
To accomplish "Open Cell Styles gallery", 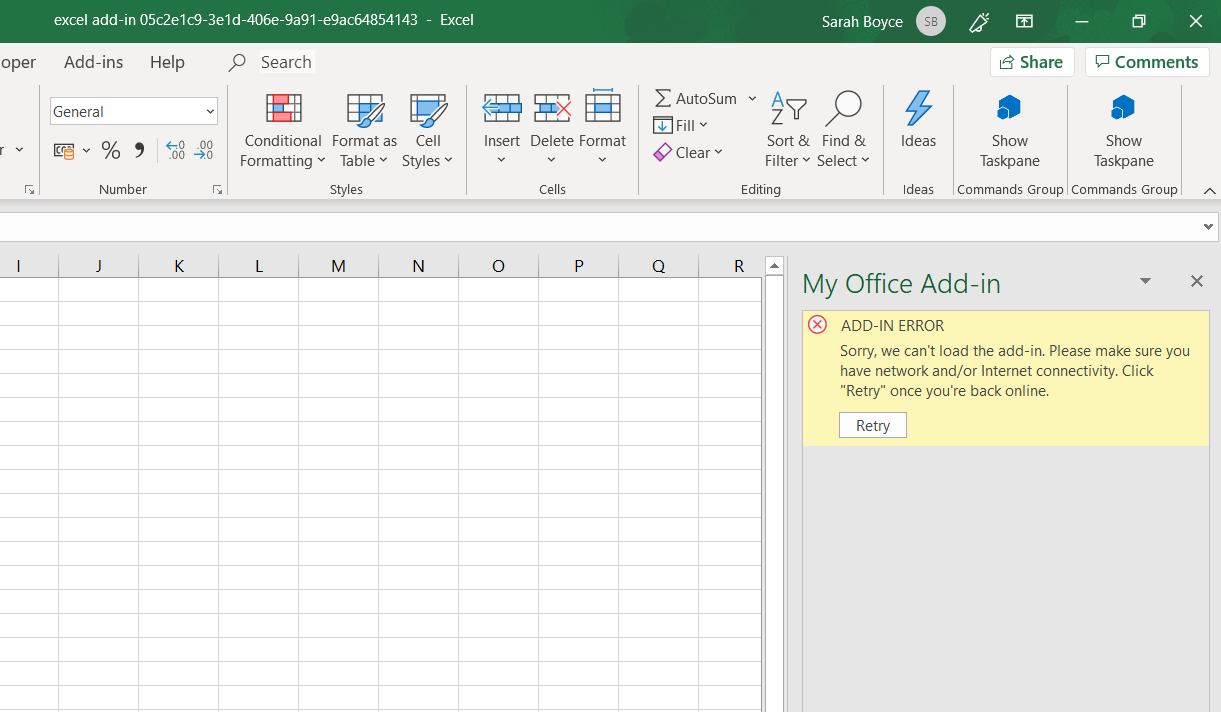I will click(428, 131).
